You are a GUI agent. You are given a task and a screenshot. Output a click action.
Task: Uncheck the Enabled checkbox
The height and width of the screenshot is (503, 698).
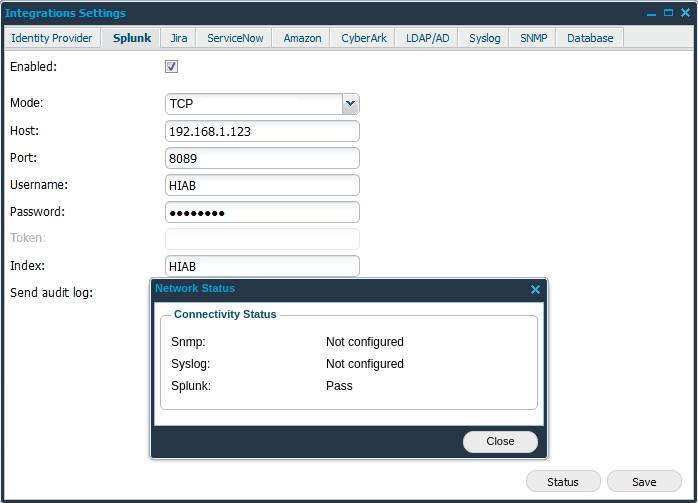(171, 67)
